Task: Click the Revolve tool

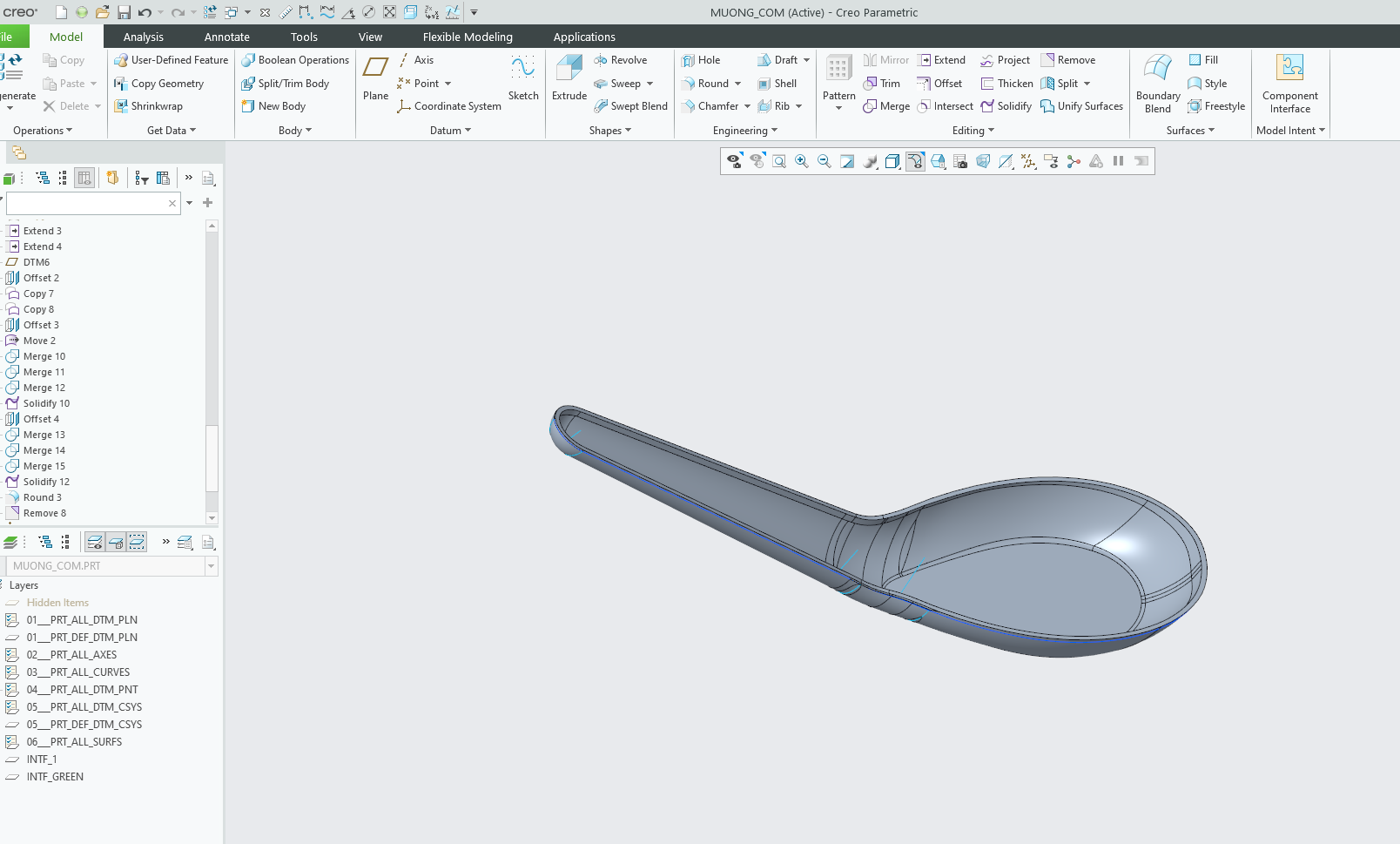Action: (x=620, y=60)
